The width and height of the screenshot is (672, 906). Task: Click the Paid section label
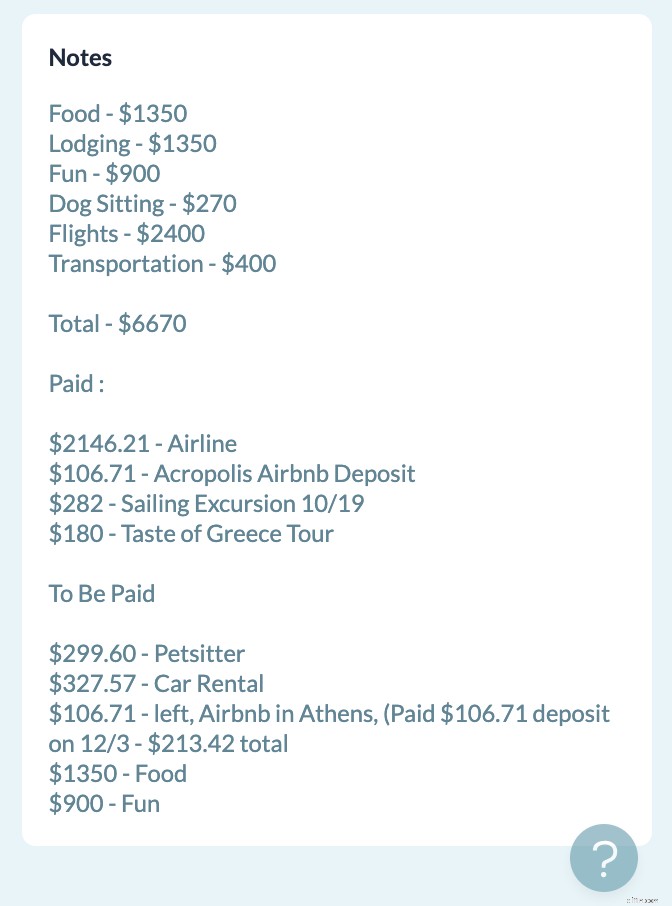tap(75, 383)
